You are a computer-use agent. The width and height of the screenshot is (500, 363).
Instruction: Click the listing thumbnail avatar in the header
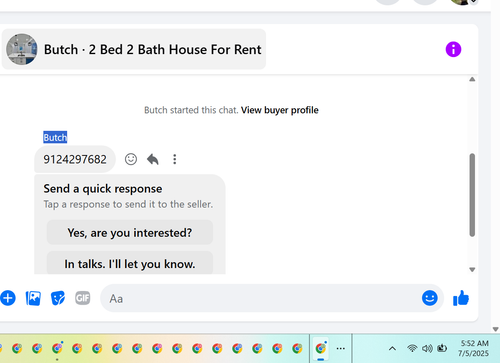22,49
